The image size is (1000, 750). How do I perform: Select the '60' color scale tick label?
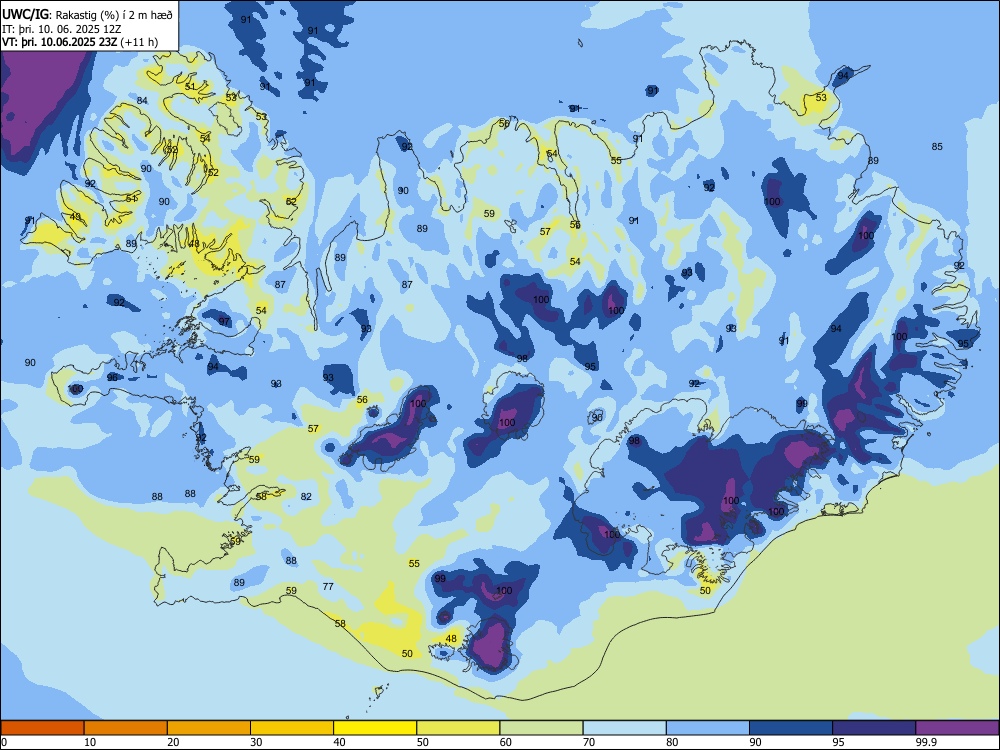pyautogui.click(x=506, y=742)
